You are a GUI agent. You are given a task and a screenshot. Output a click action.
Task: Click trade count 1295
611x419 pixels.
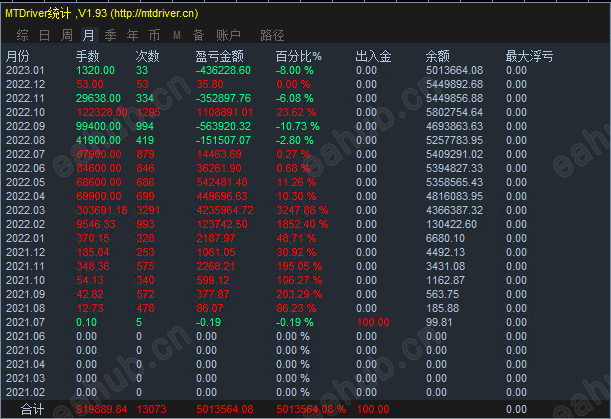148,113
